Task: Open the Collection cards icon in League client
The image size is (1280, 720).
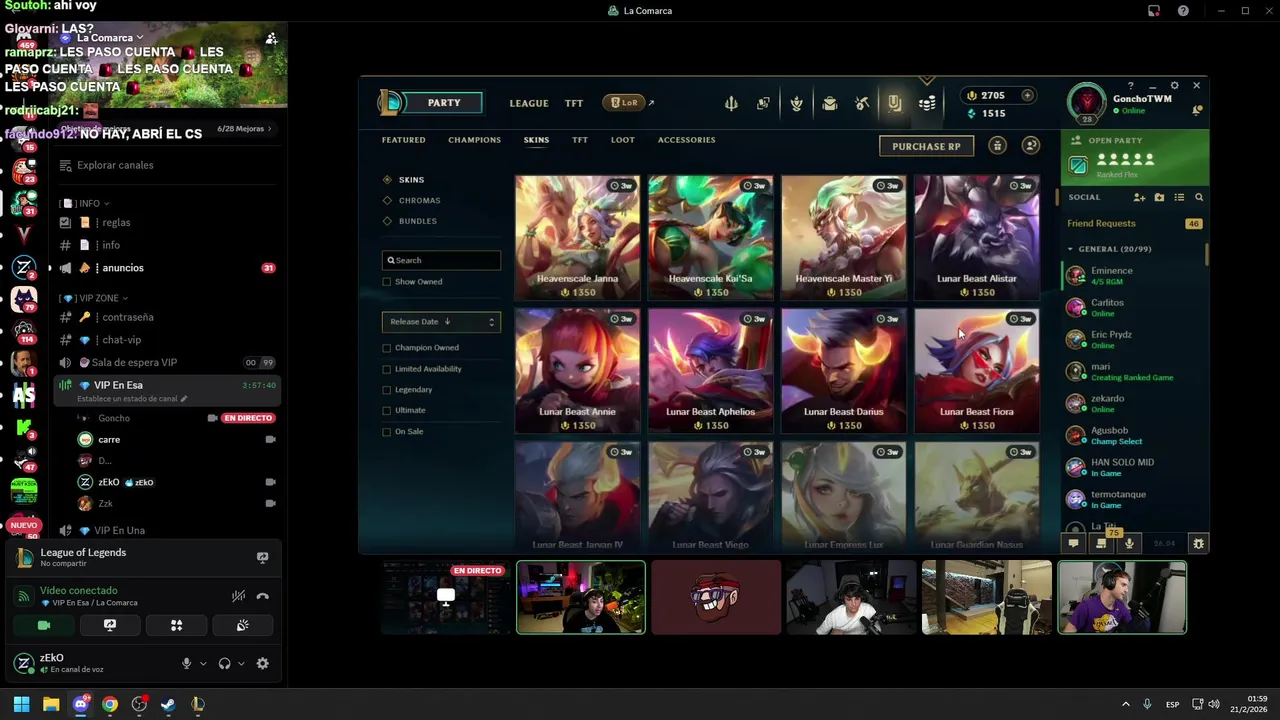Action: (764, 103)
